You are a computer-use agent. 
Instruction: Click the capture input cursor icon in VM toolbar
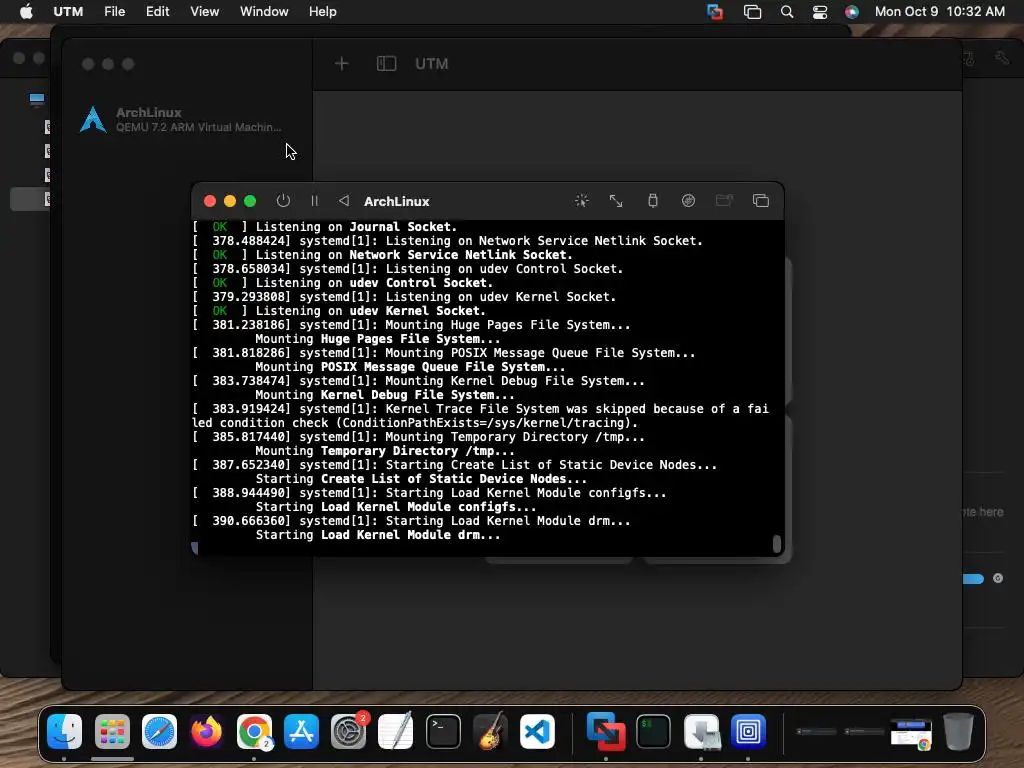coord(581,200)
